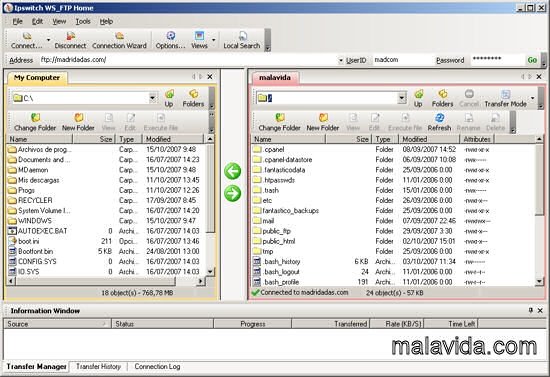Open the remote path dropdown
This screenshot has width=550, height=377.
tap(402, 98)
